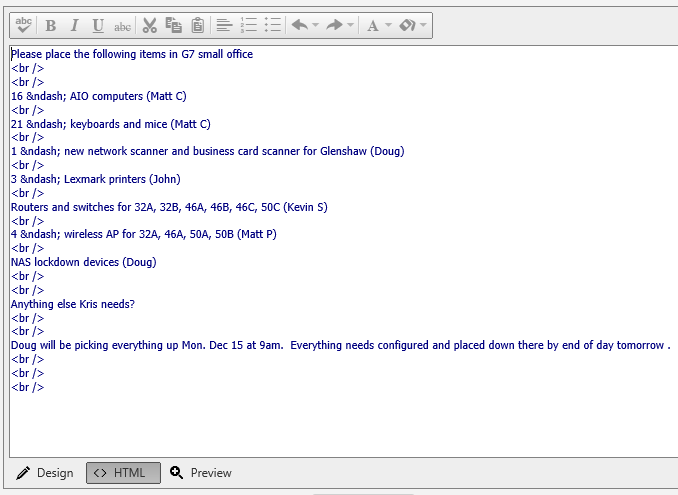Open the undo history dropdown arrow
The image size is (678, 495).
316,26
